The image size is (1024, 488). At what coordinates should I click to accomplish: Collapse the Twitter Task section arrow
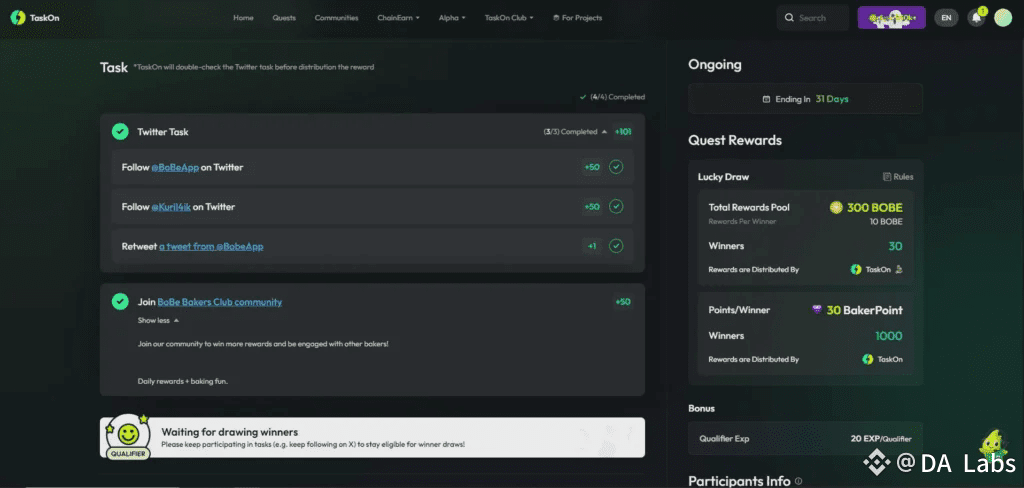(x=604, y=132)
